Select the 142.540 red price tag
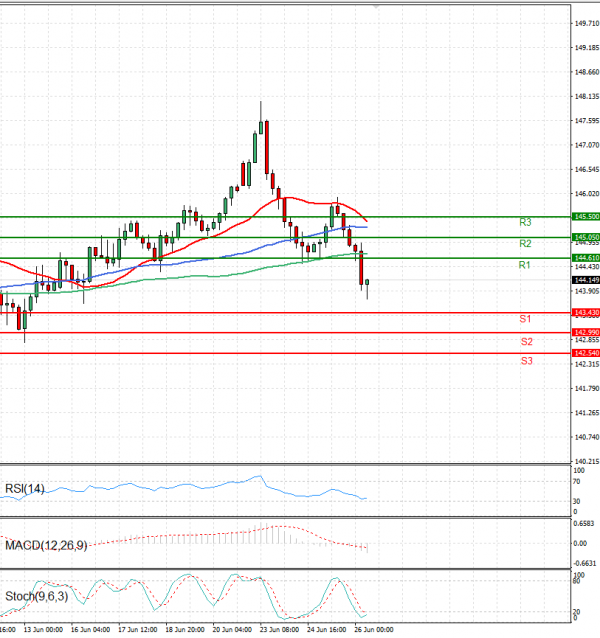The width and height of the screenshot is (600, 638). (x=585, y=353)
